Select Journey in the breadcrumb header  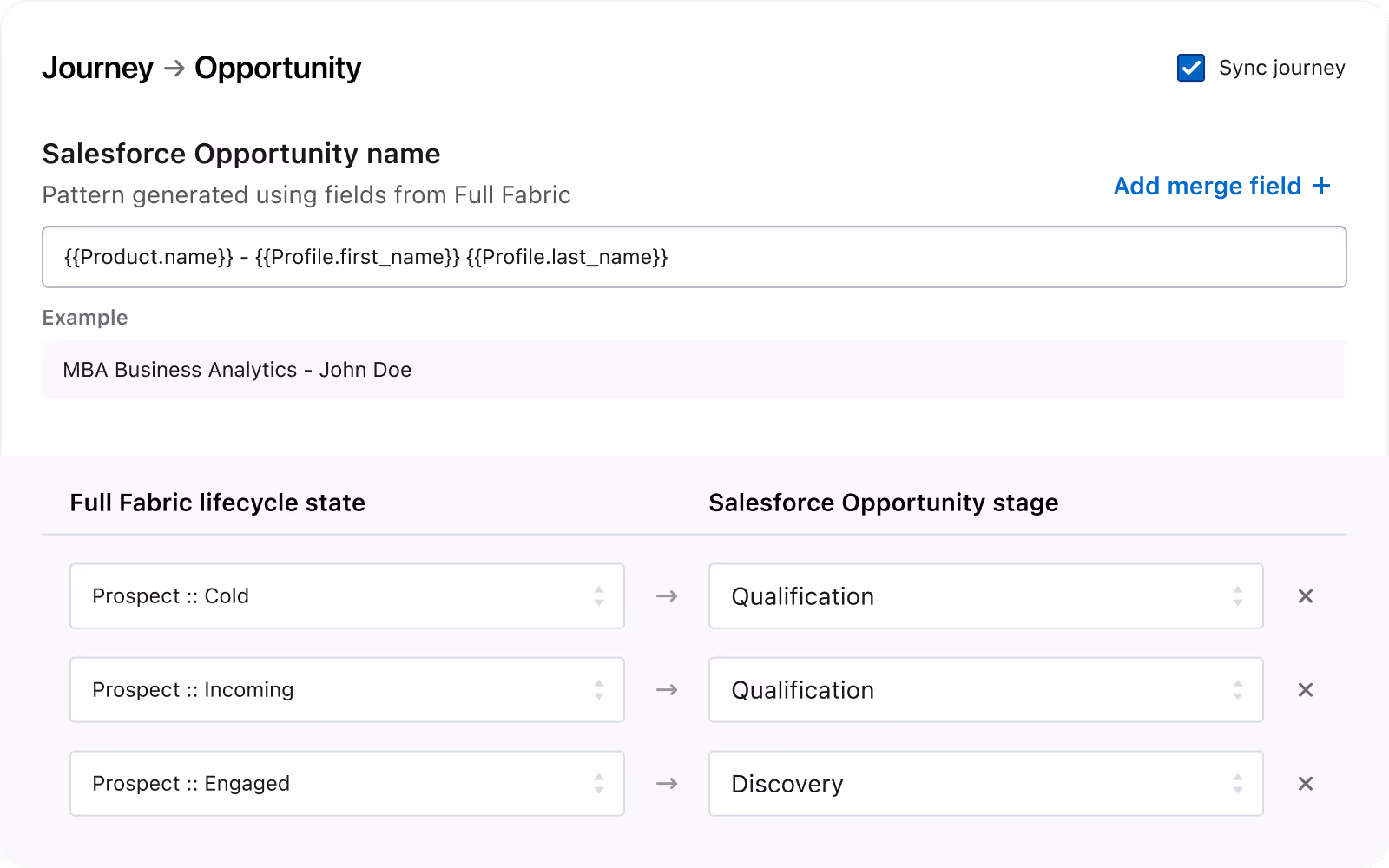pos(97,68)
